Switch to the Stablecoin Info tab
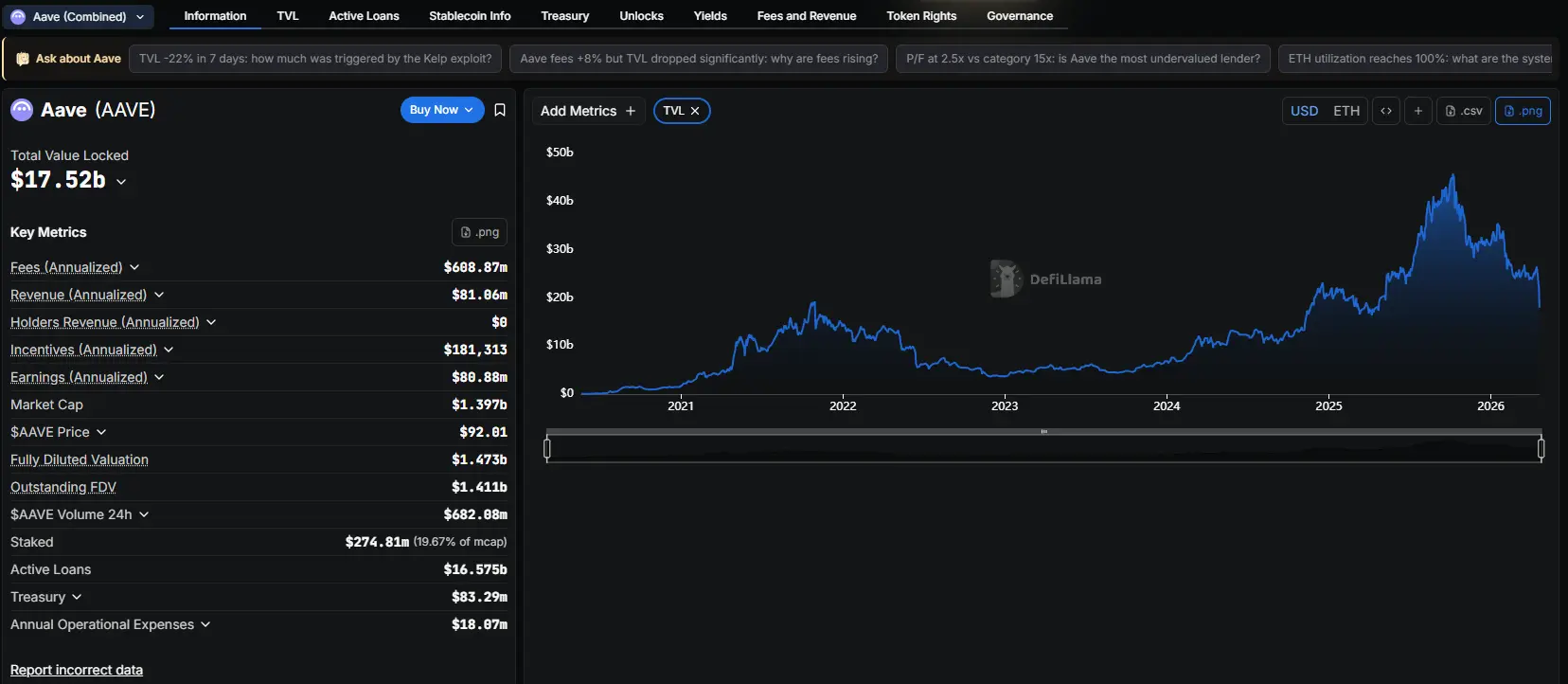The image size is (1568, 684). pos(469,16)
